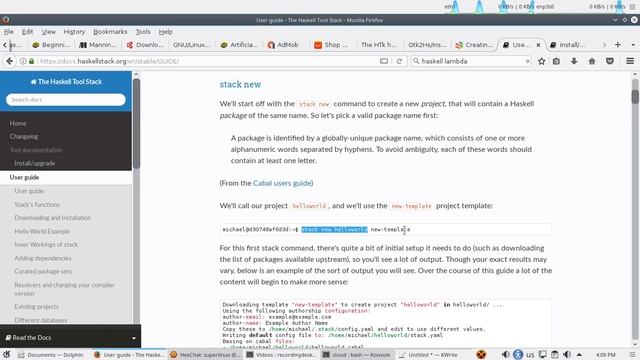640x360 pixels.
Task: Open the Tools menu
Action: tap(143, 31)
